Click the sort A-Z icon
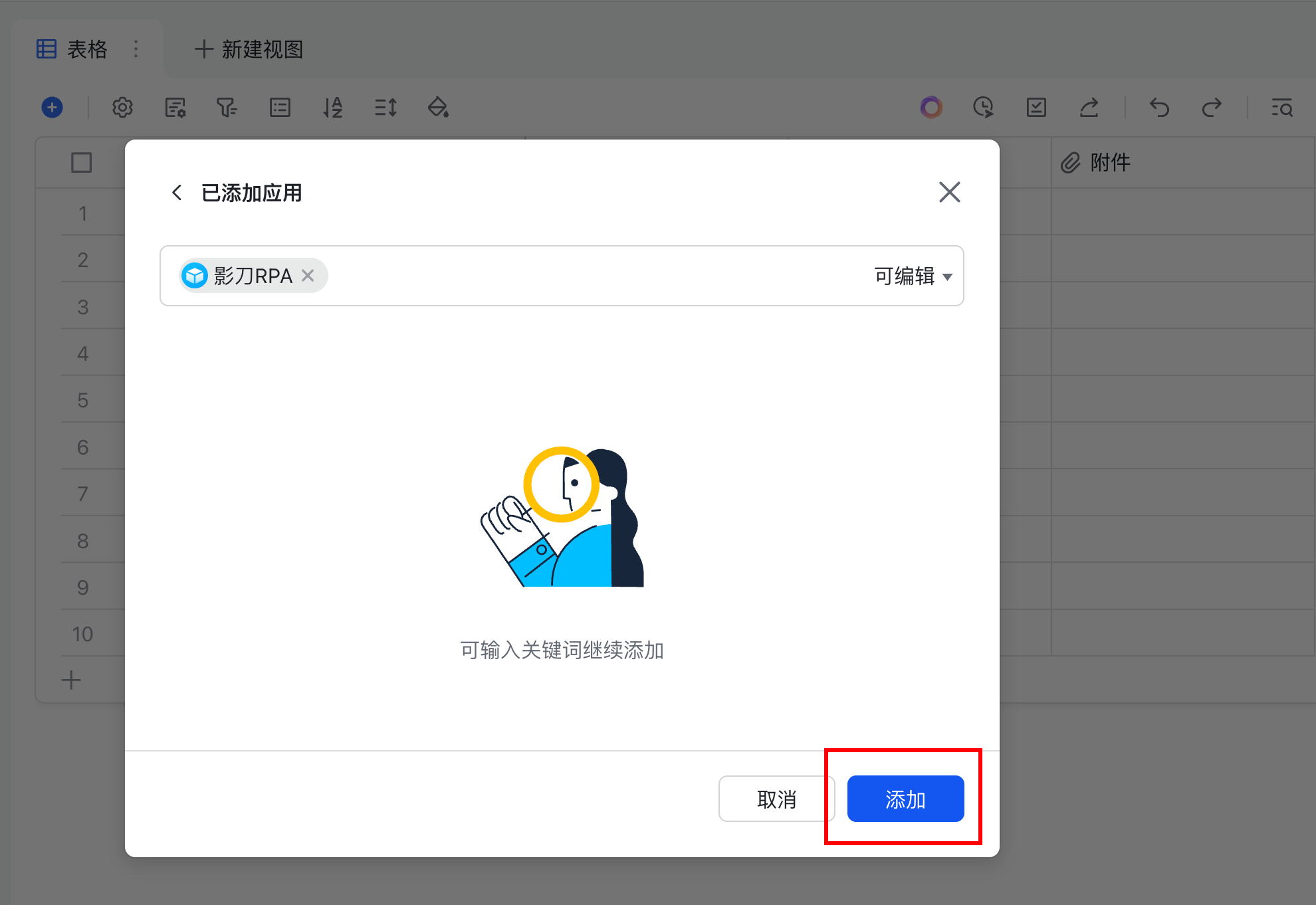Viewport: 1316px width, 905px height. [332, 107]
